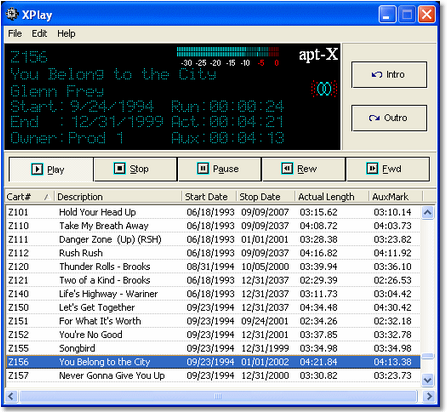Select cart Z110 Take My Breath Away
Viewport: 447px width, 414px height.
tap(213, 226)
